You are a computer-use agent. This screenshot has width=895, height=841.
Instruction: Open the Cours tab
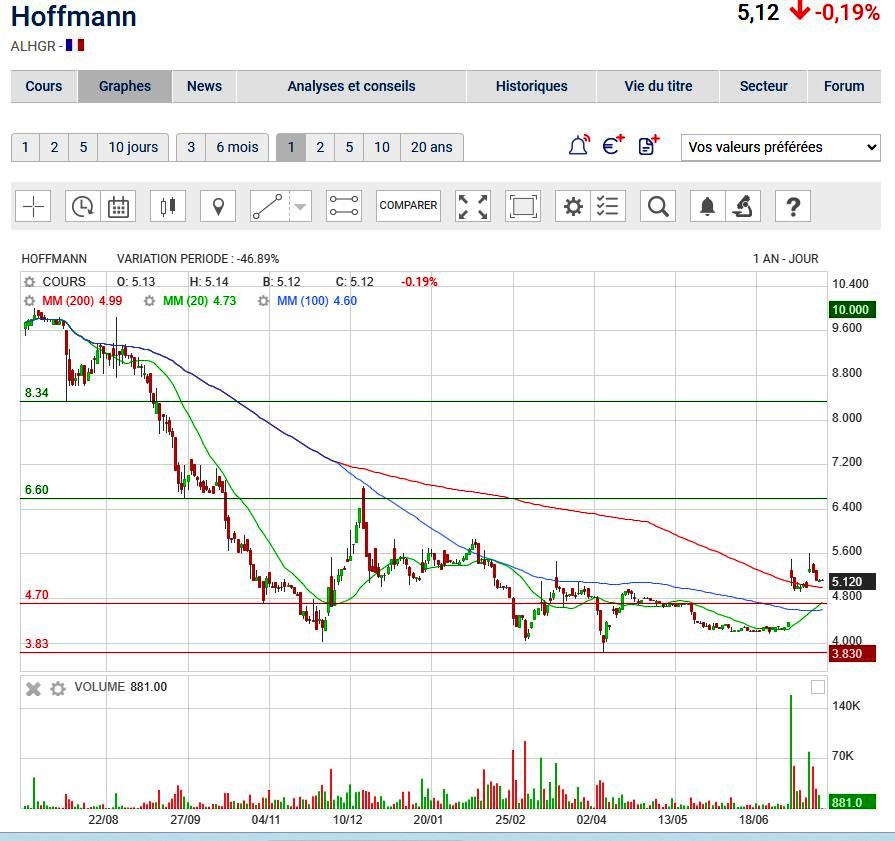click(x=44, y=86)
